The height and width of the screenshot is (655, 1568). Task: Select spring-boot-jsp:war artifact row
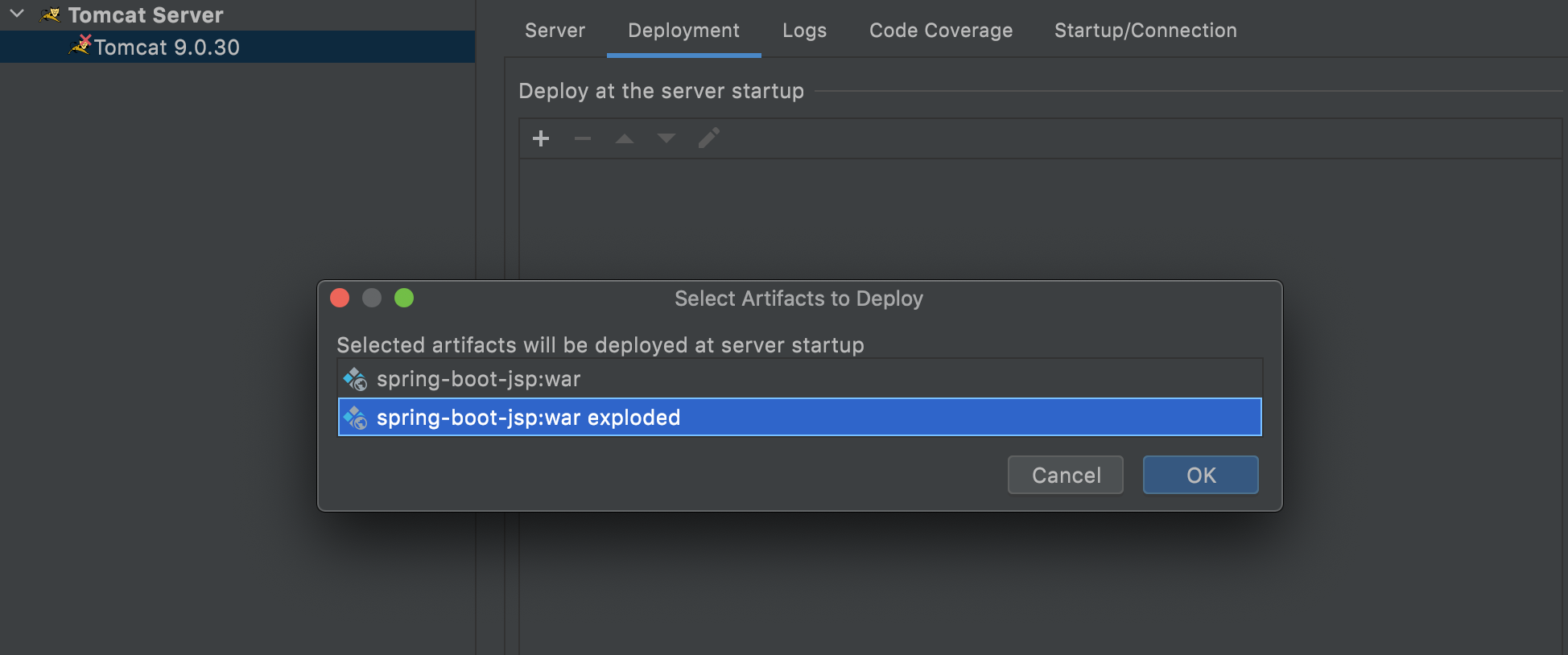(800, 379)
